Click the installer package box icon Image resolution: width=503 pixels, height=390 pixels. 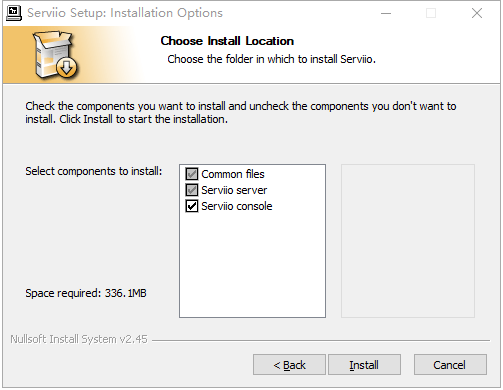click(x=56, y=55)
